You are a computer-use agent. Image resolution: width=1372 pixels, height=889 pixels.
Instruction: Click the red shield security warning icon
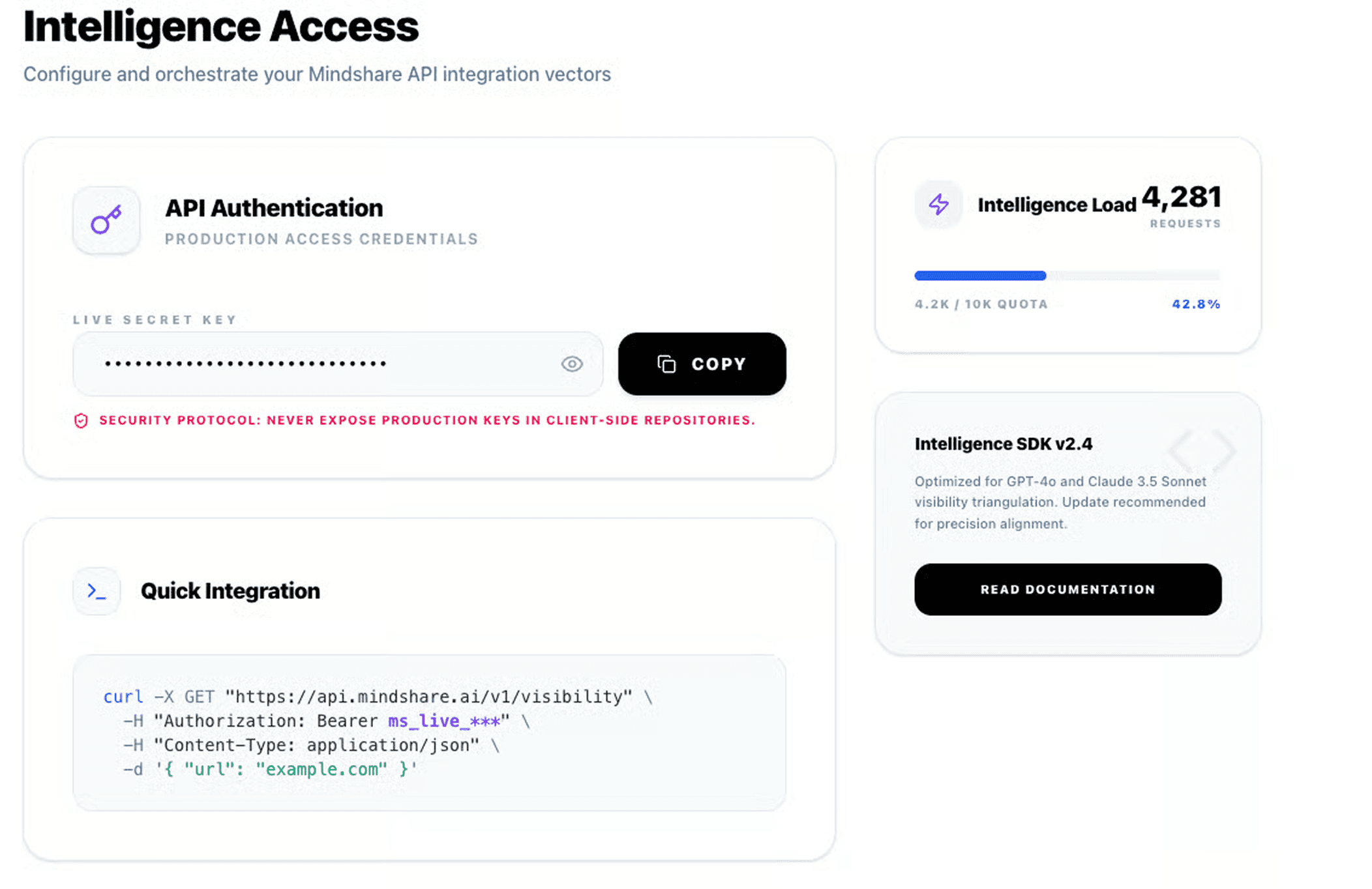[81, 420]
